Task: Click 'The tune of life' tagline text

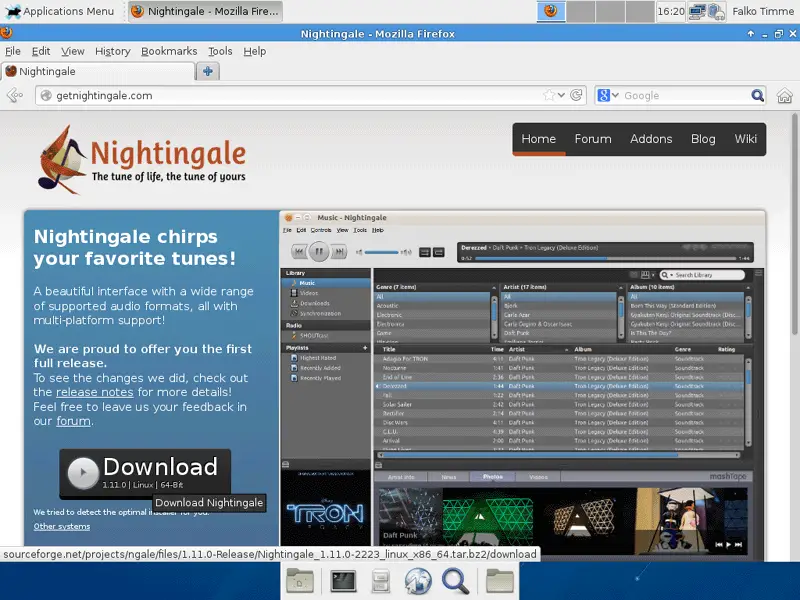Action: (x=168, y=177)
